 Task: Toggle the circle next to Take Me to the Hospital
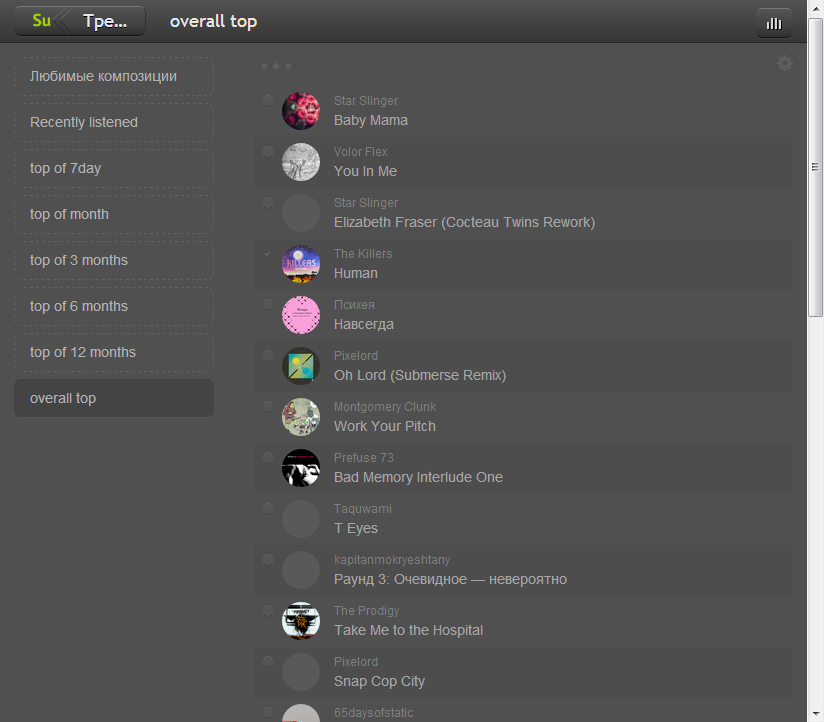(x=267, y=610)
